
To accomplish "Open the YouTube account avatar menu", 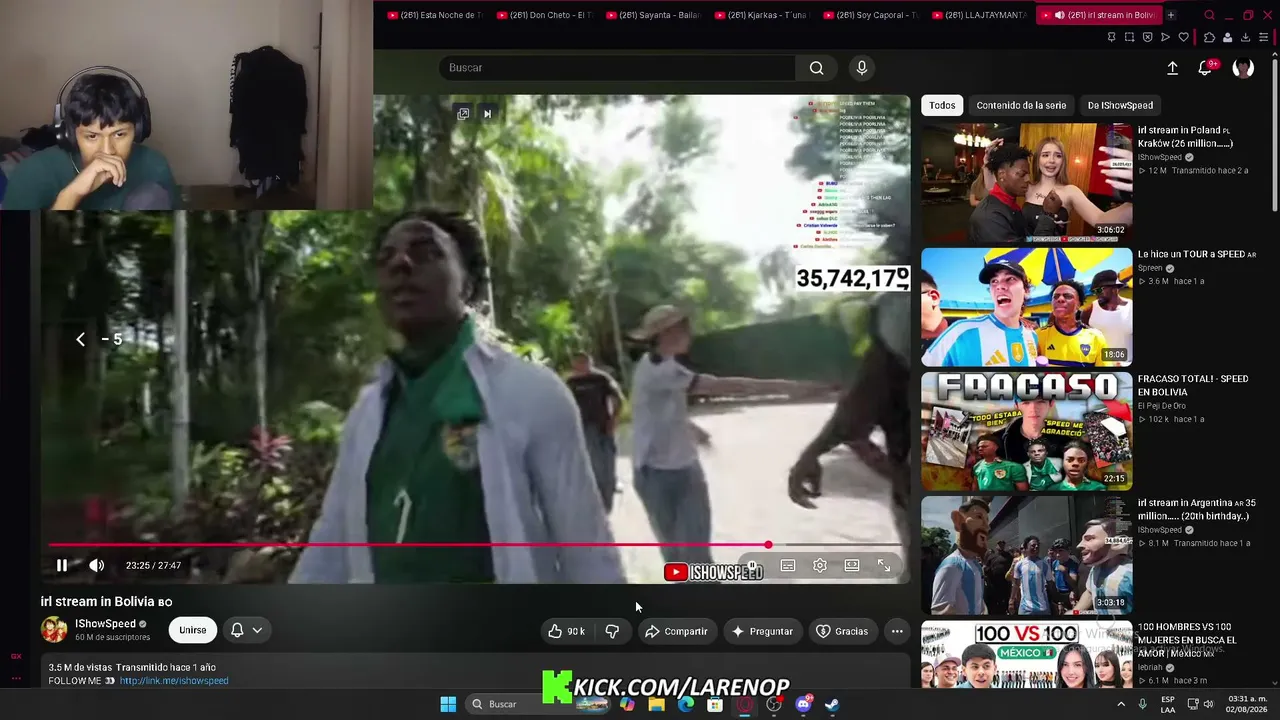I will click(1243, 68).
